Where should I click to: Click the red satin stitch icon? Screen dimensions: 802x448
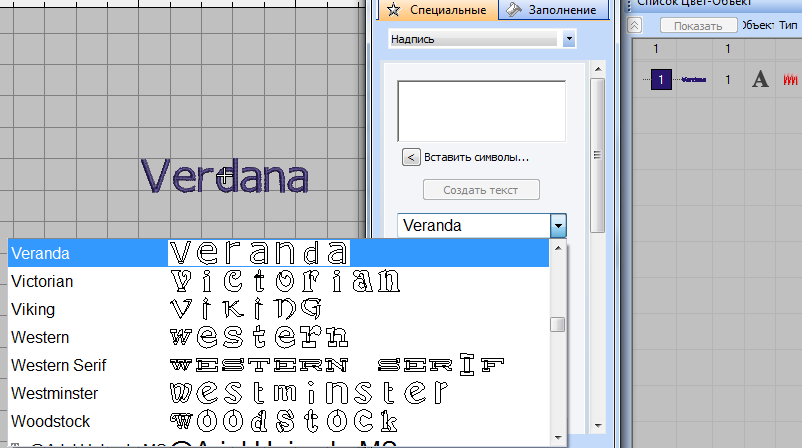[790, 79]
